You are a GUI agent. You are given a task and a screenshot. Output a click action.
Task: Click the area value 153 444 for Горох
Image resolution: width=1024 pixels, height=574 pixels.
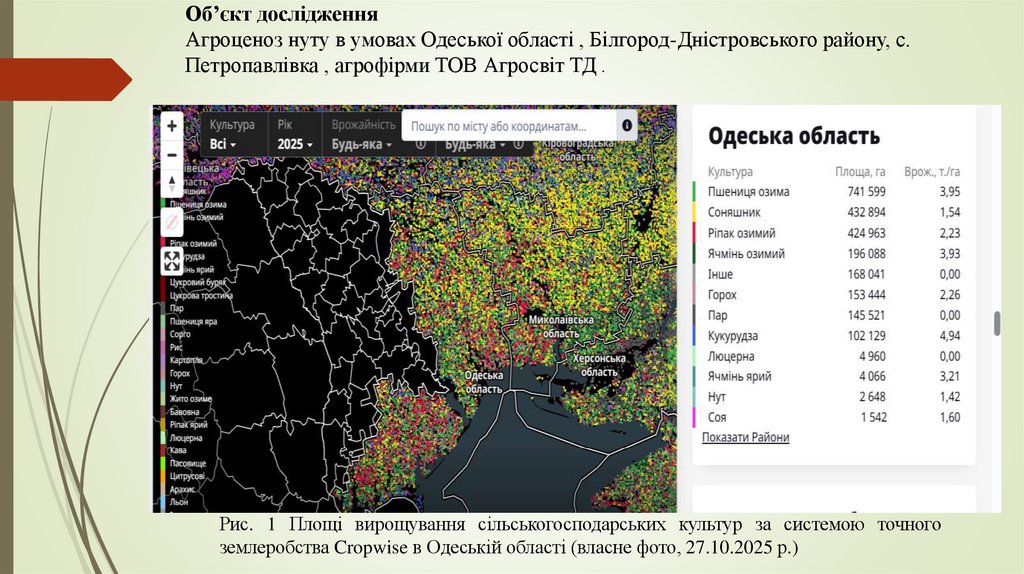pyautogui.click(x=867, y=295)
